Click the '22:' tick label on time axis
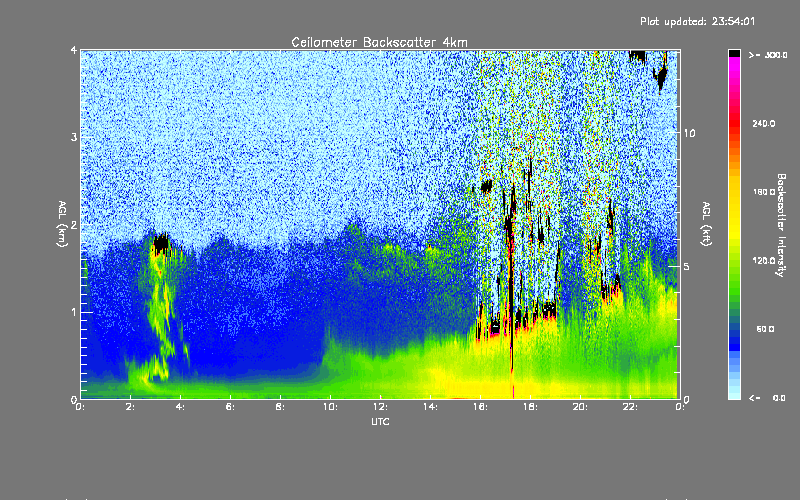800x500 pixels. pos(630,407)
